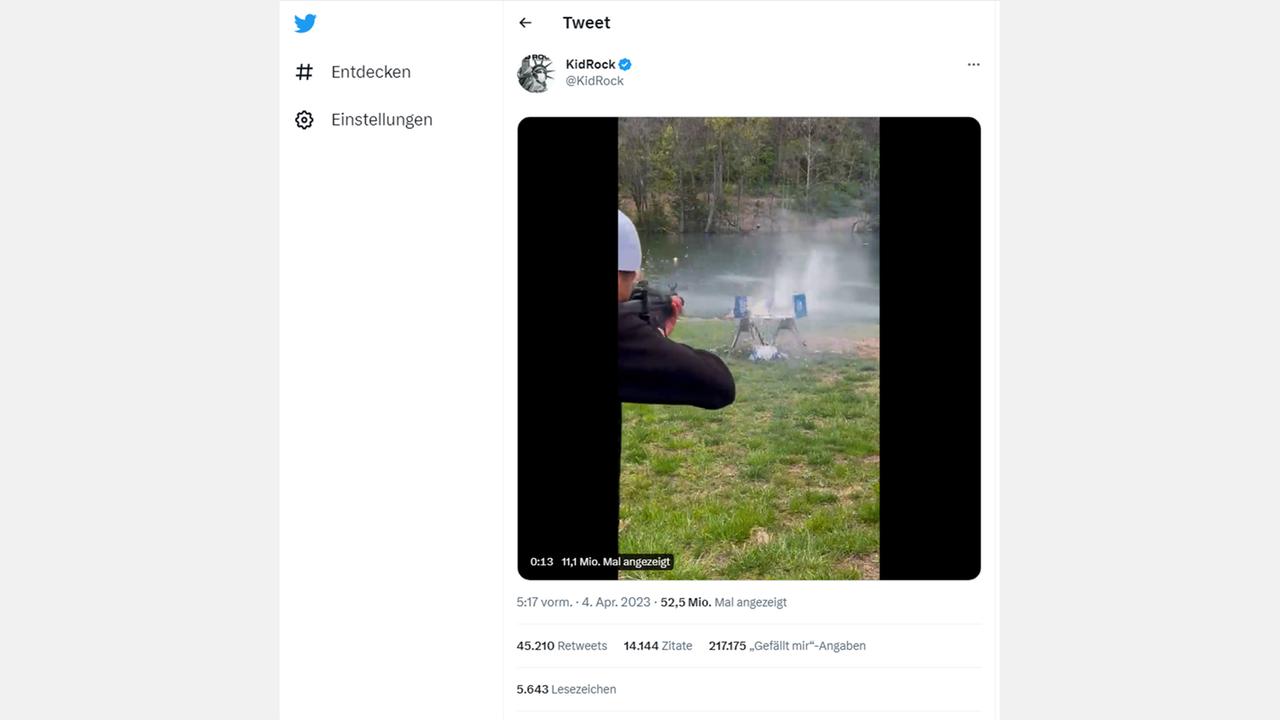Play the embedded video
Viewport: 1280px width, 720px height.
[x=748, y=349]
